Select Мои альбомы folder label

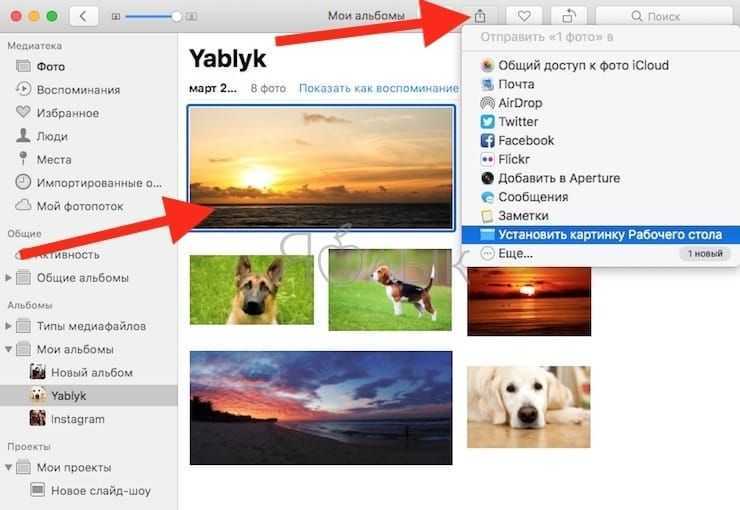(76, 350)
